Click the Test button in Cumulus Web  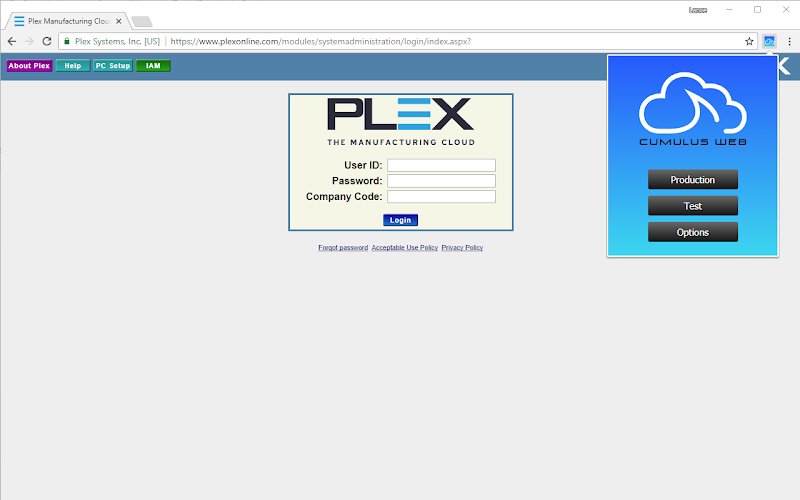click(x=693, y=206)
